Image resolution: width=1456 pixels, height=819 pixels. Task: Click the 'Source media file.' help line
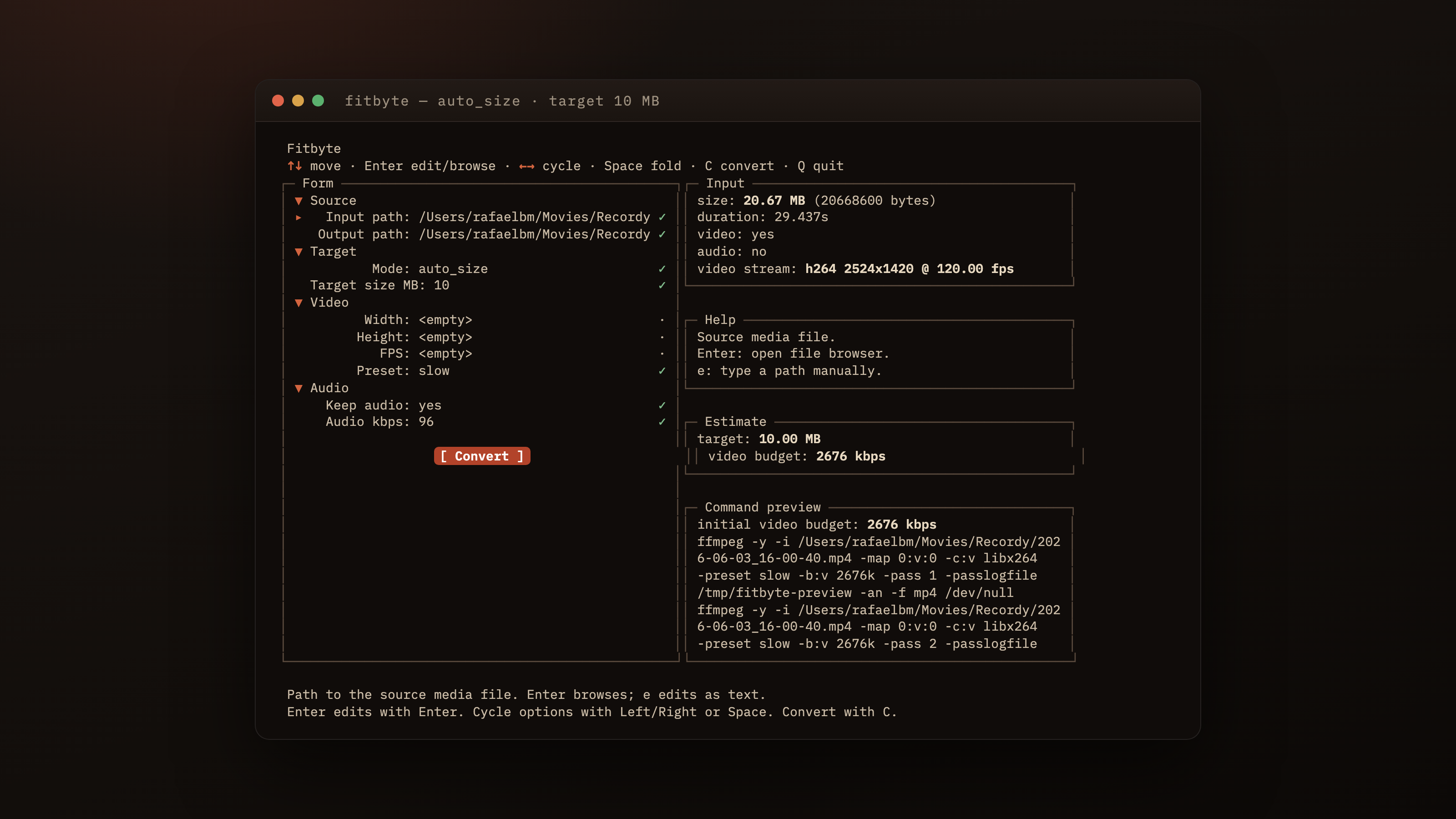click(x=766, y=337)
